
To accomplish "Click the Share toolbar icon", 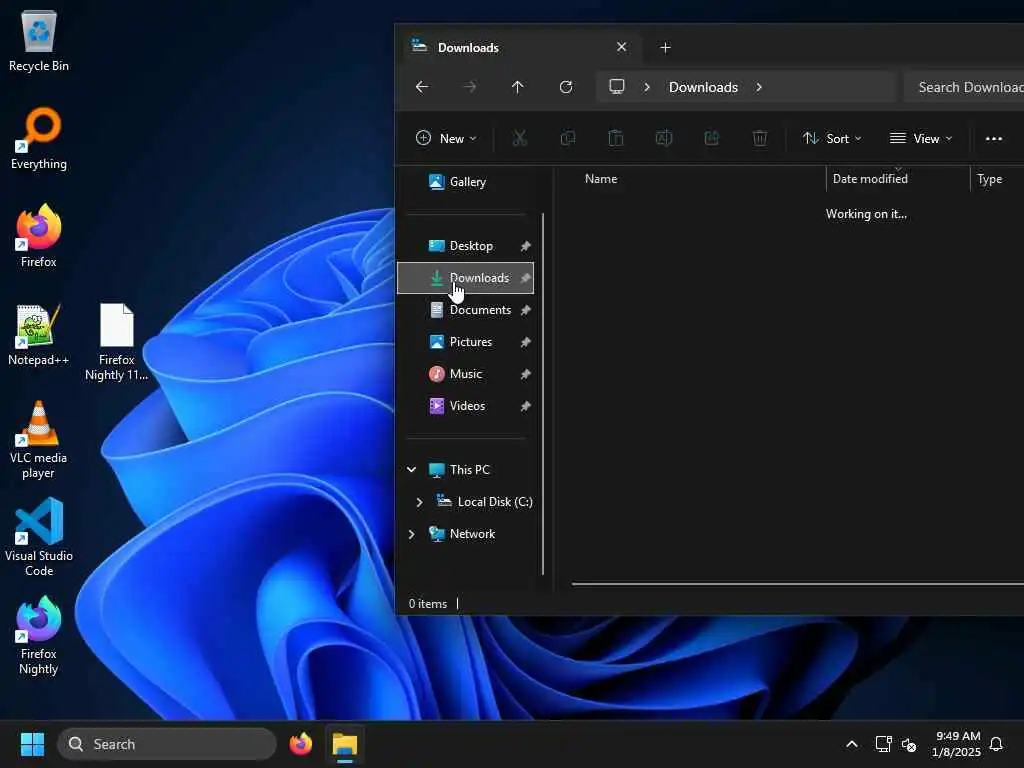I will point(711,138).
